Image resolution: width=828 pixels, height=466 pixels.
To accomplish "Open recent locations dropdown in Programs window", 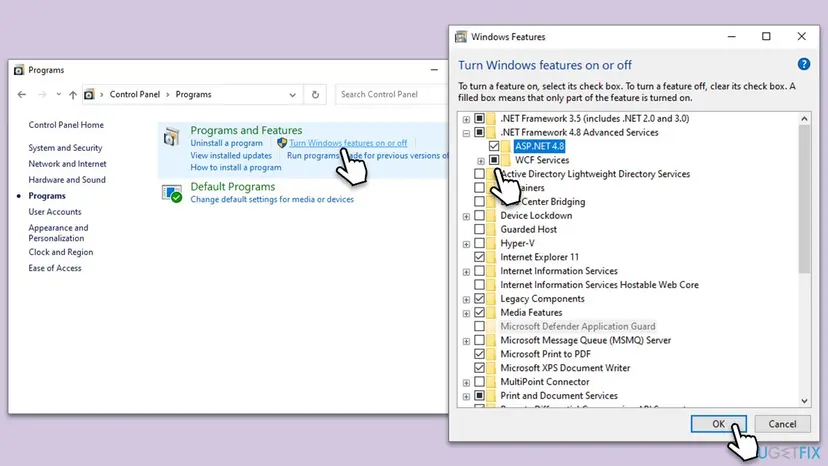I will click(58, 95).
